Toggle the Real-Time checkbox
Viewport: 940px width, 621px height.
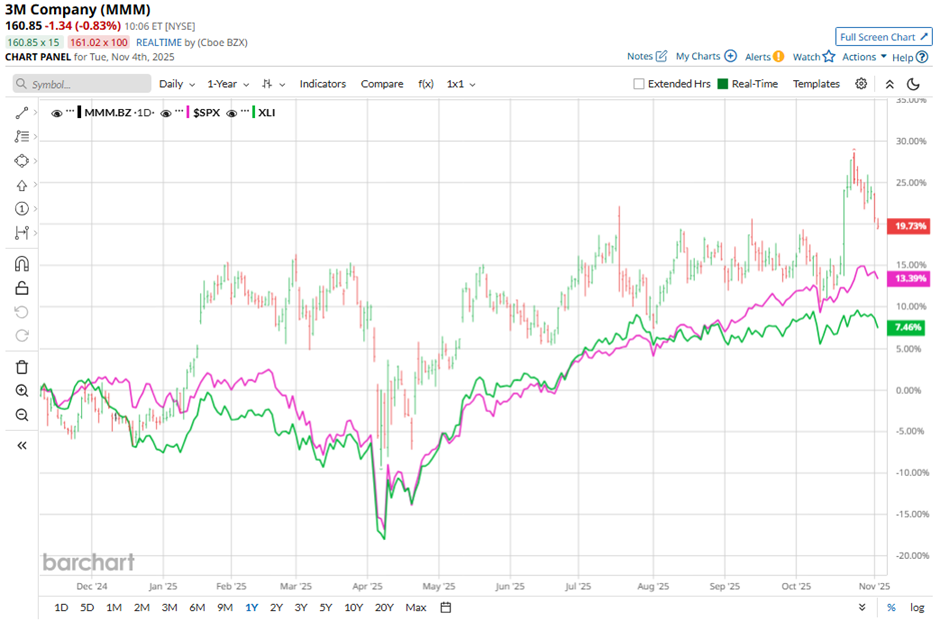[x=723, y=84]
